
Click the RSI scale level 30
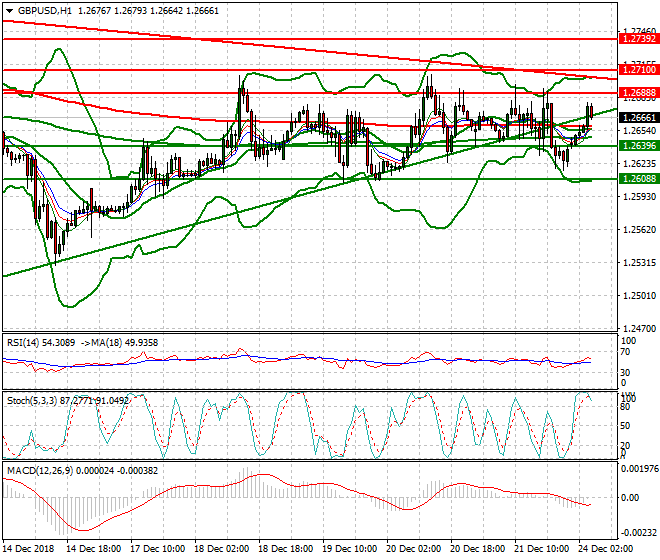coord(626,373)
